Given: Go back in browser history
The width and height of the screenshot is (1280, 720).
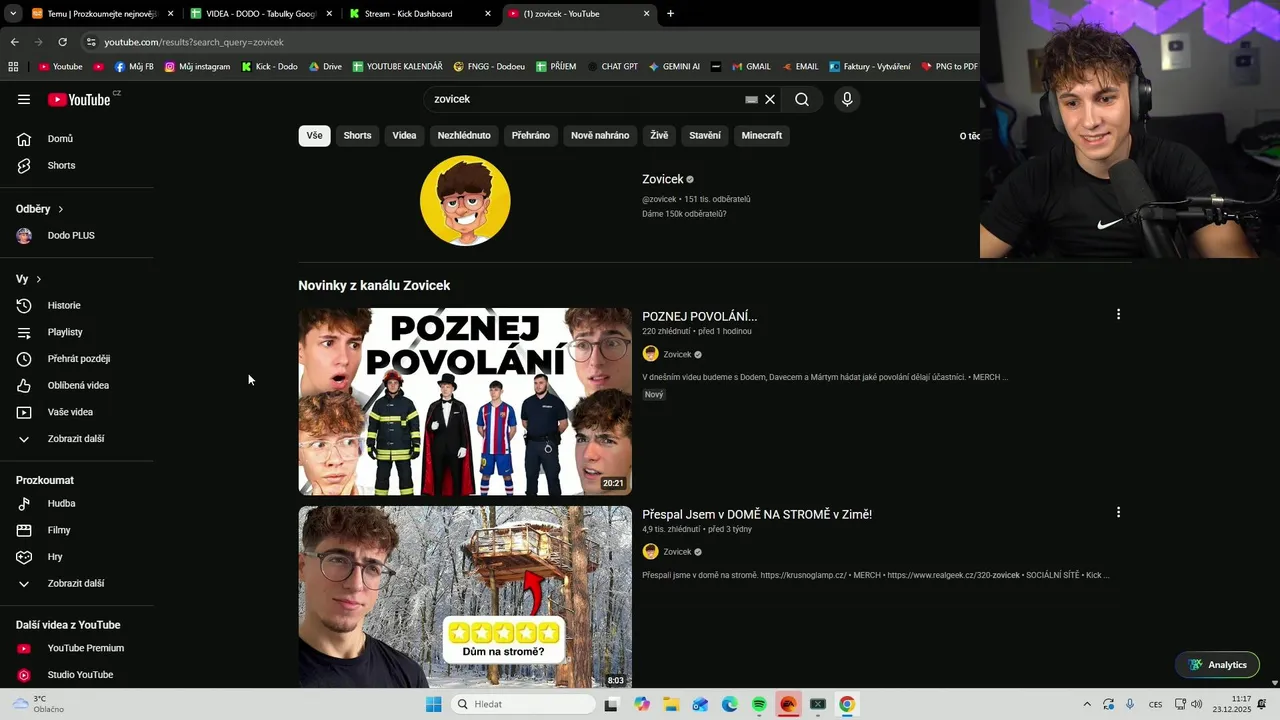Looking at the screenshot, I should [x=14, y=42].
